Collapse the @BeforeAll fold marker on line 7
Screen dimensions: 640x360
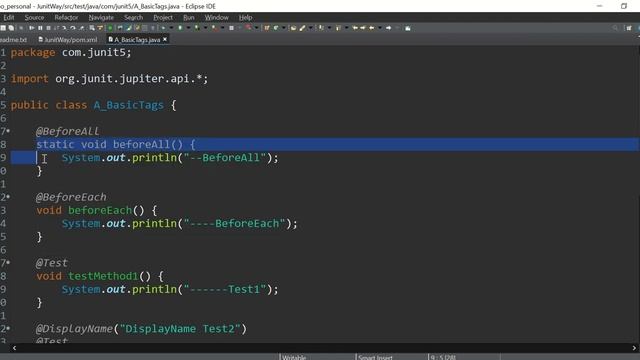[8, 131]
